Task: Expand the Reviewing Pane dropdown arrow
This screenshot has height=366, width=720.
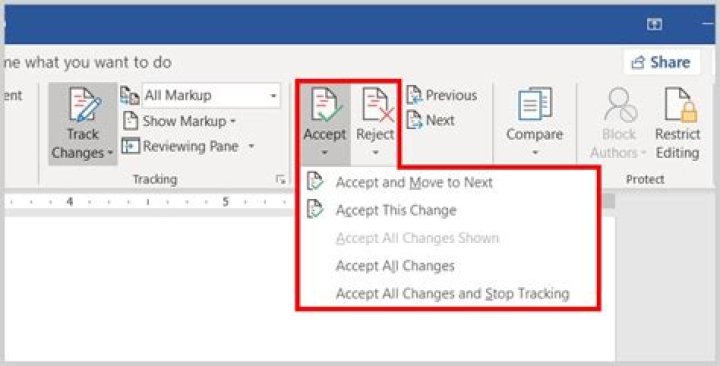Action: click(x=251, y=147)
